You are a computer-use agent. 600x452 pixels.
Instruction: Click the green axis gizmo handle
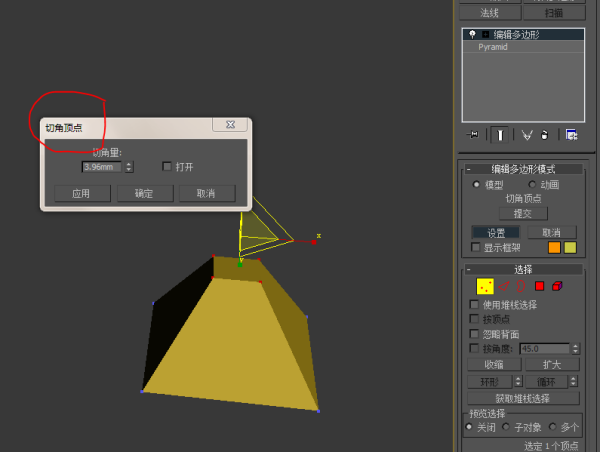click(x=240, y=265)
